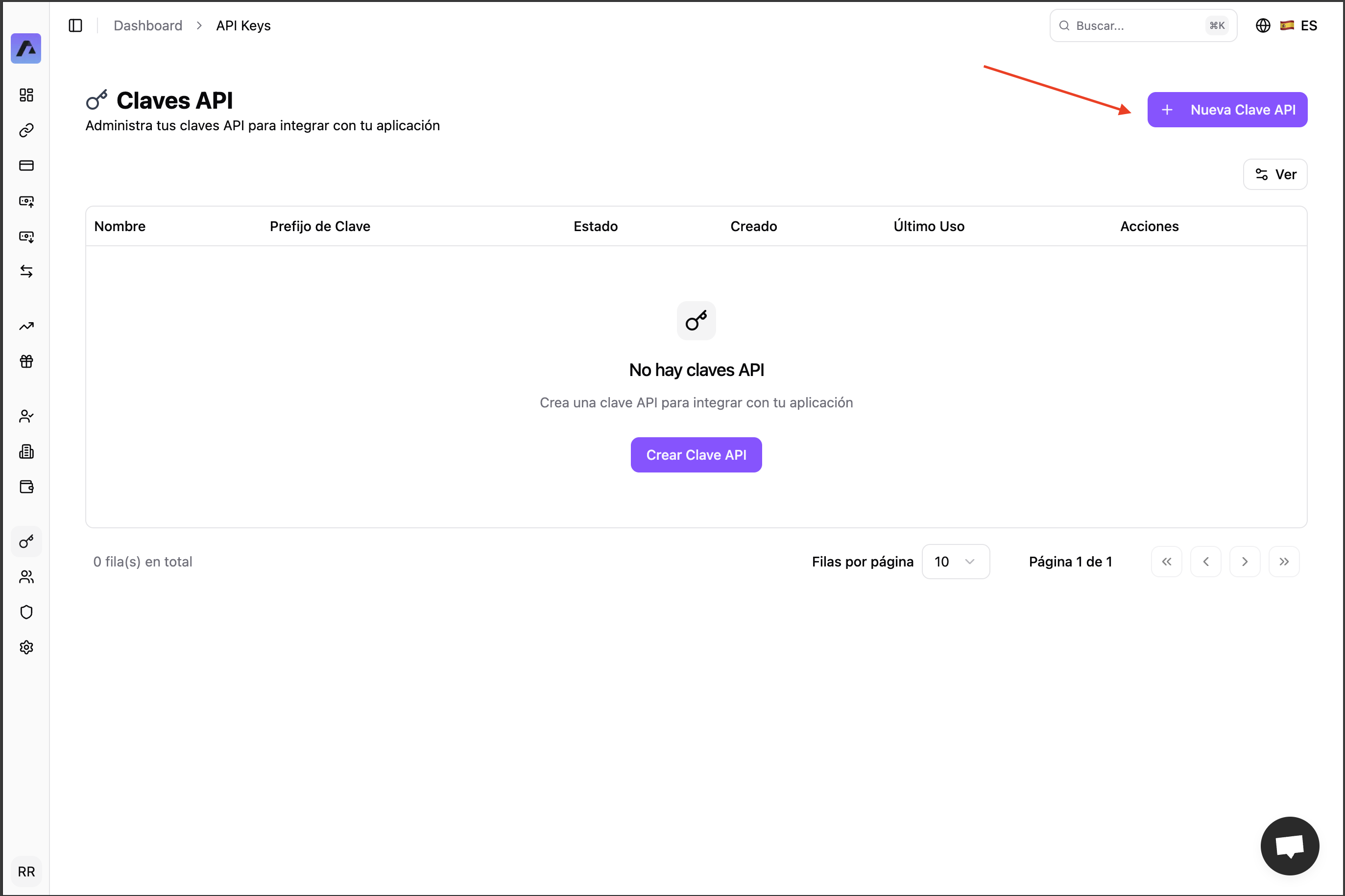
Task: Open the Ver column view options
Action: click(x=1274, y=174)
